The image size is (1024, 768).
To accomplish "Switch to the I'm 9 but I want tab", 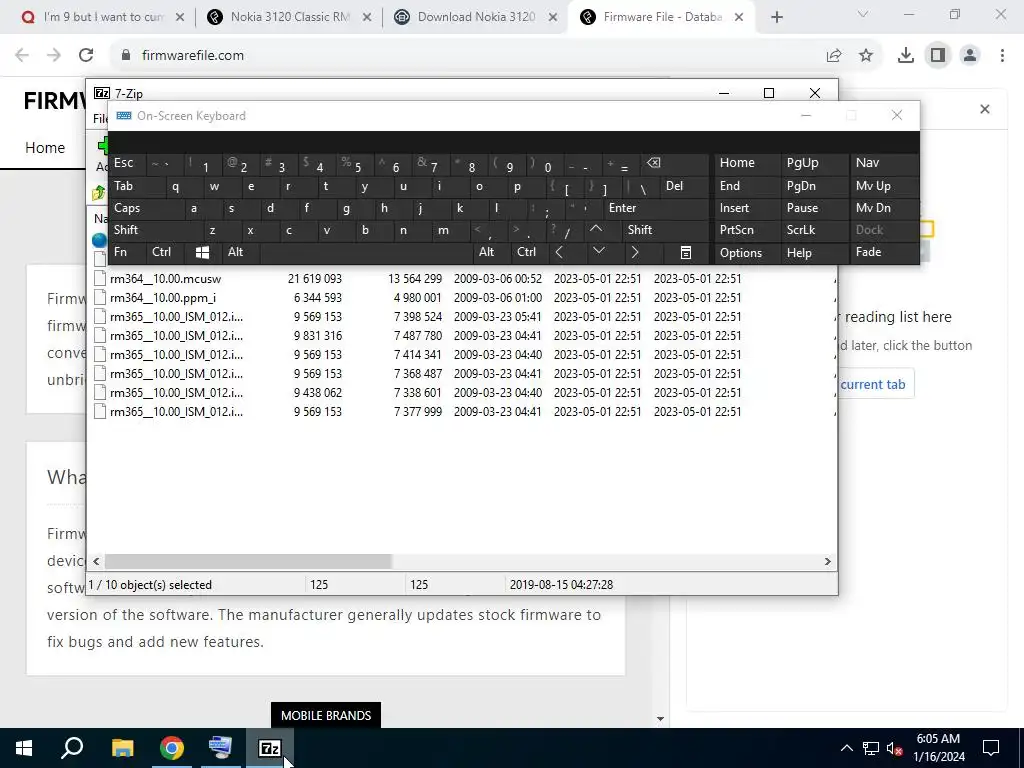I will 103,17.
